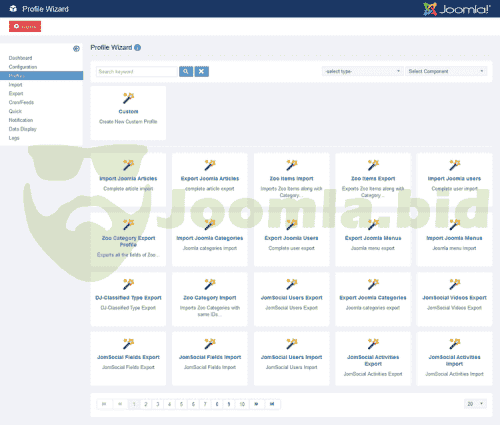Click the Export Joomla Categories wand icon
Screen dimensions: 500x425
pyautogui.click(x=373, y=284)
